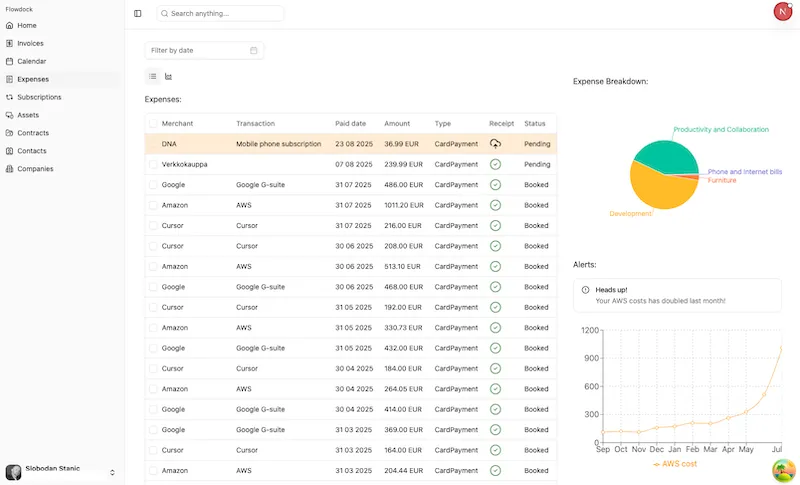Open user avatar in top right
The image size is (800, 485).
783,12
